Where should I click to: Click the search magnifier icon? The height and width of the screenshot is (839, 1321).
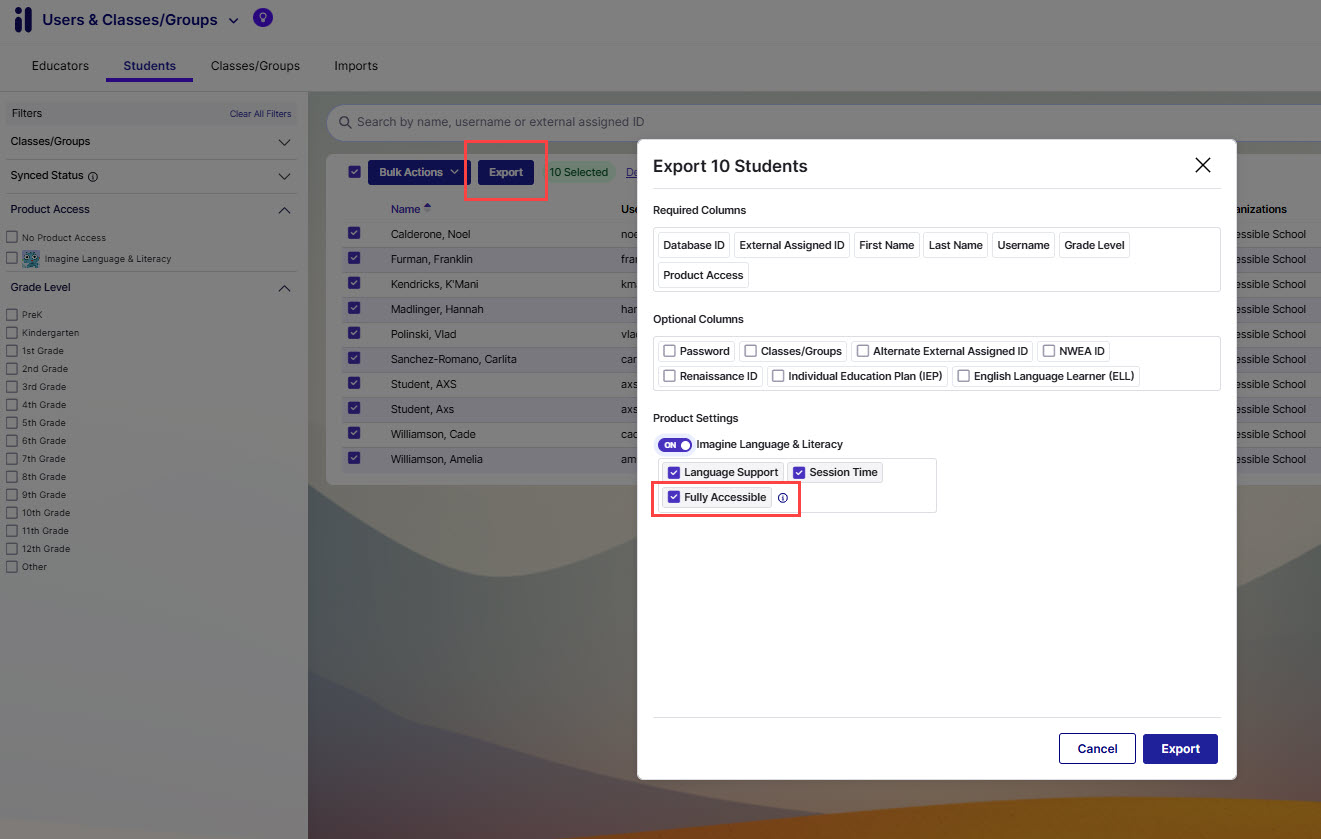coord(345,122)
